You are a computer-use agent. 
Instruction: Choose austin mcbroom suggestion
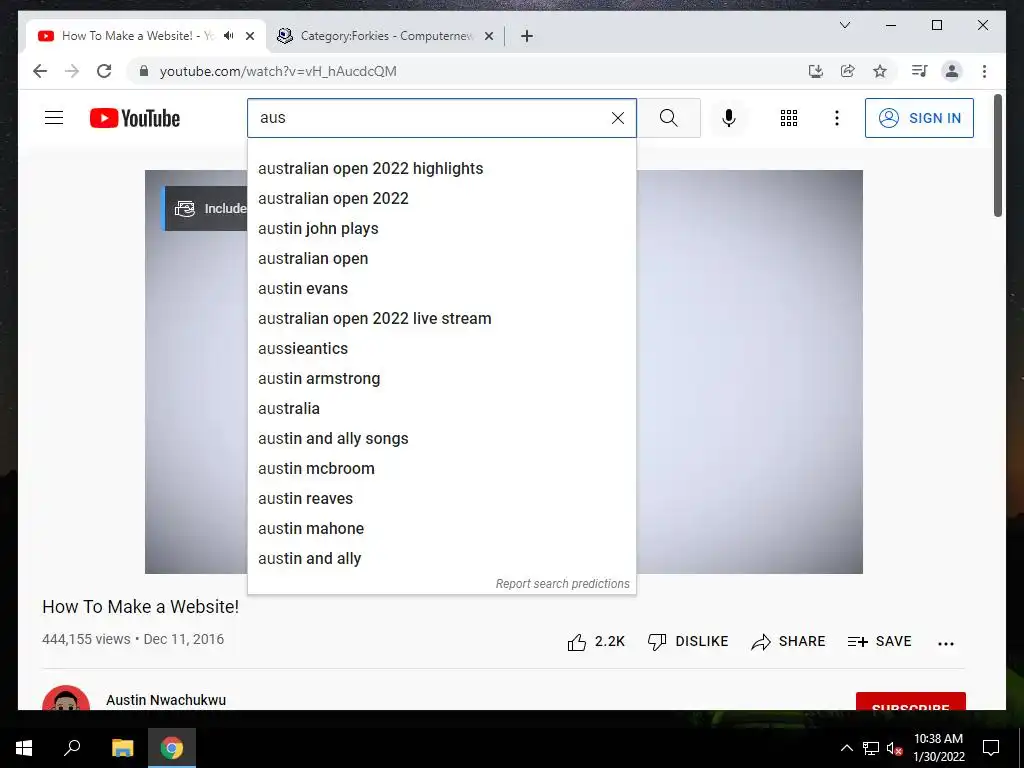pyautogui.click(x=442, y=469)
